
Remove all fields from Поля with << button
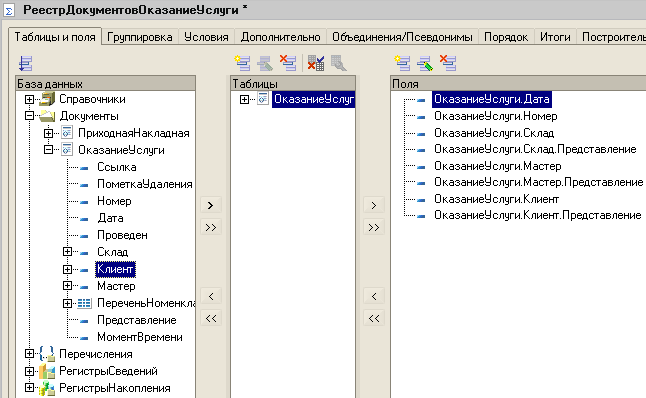coord(374,318)
